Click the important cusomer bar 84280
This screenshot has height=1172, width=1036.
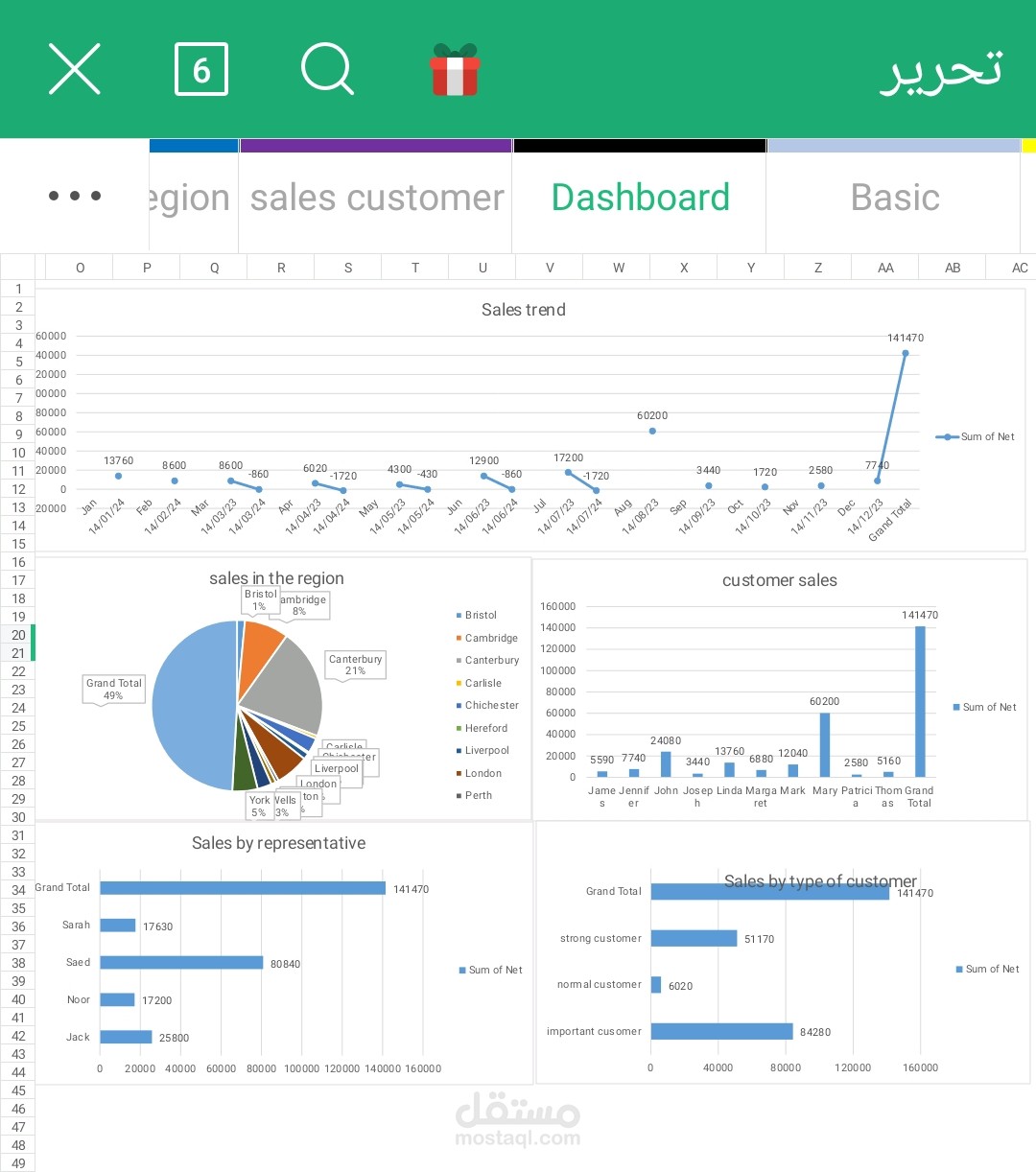(x=722, y=1031)
